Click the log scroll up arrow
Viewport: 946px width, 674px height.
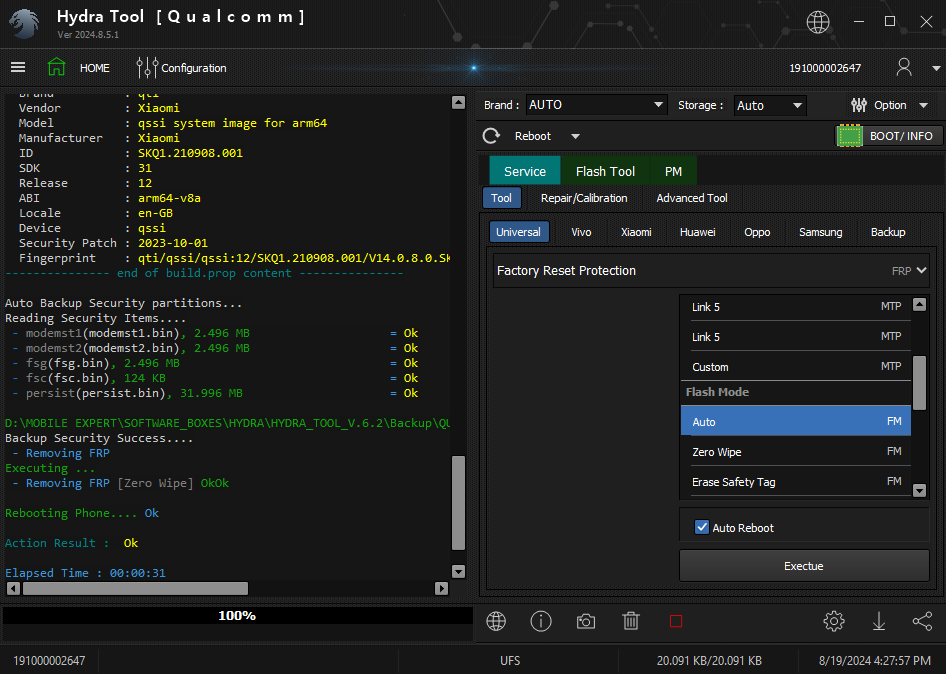(459, 103)
